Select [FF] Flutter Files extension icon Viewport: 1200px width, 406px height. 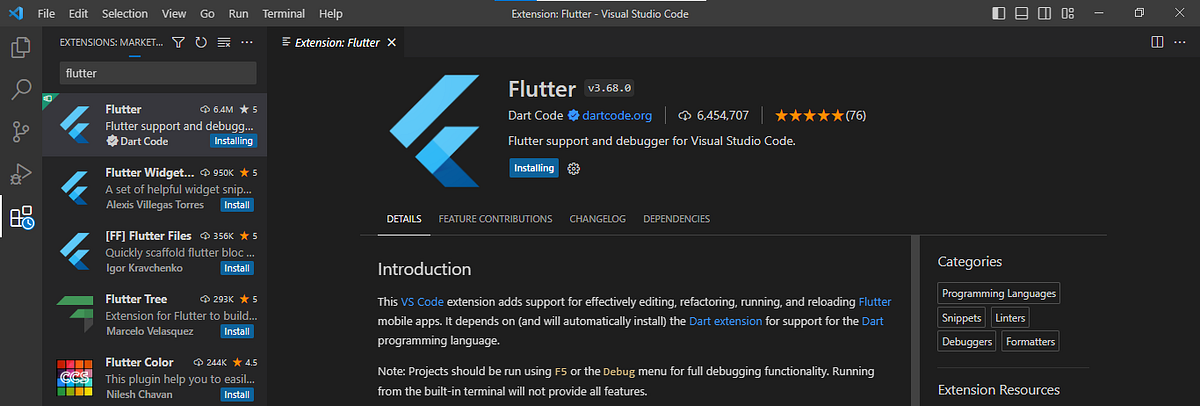coord(77,250)
